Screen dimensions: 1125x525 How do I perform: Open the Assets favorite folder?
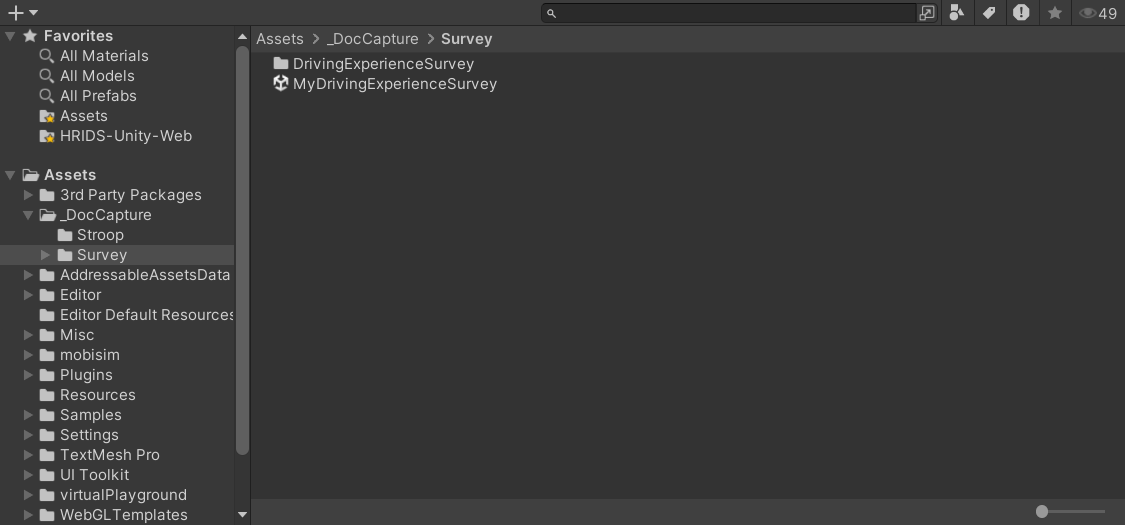tap(84, 116)
